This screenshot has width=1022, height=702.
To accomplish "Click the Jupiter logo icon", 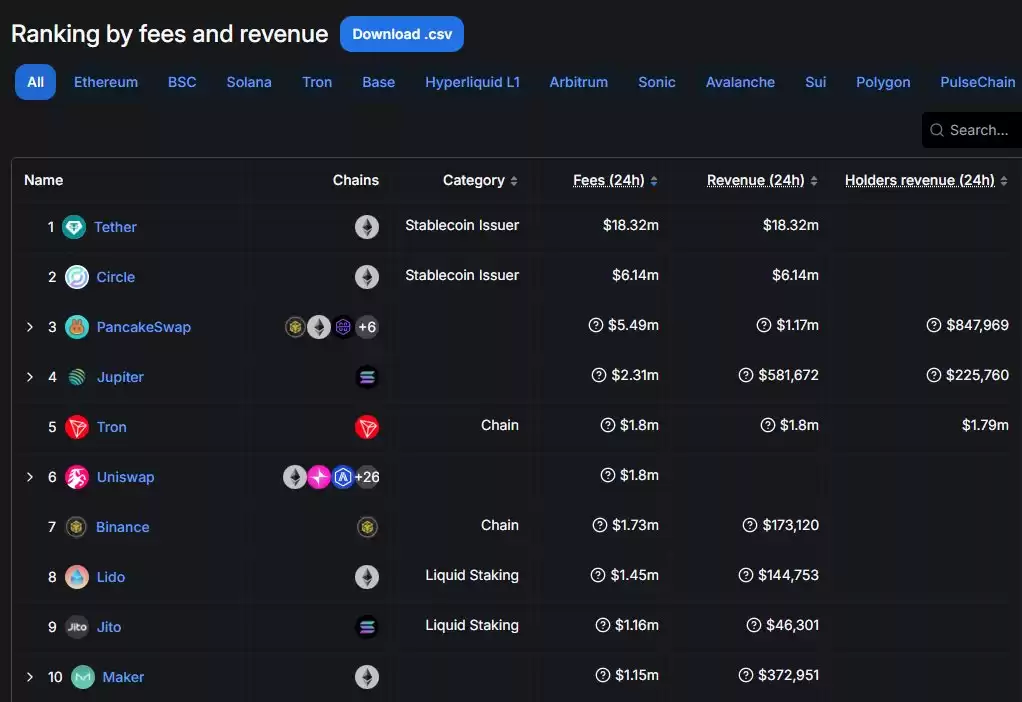I will [x=77, y=377].
